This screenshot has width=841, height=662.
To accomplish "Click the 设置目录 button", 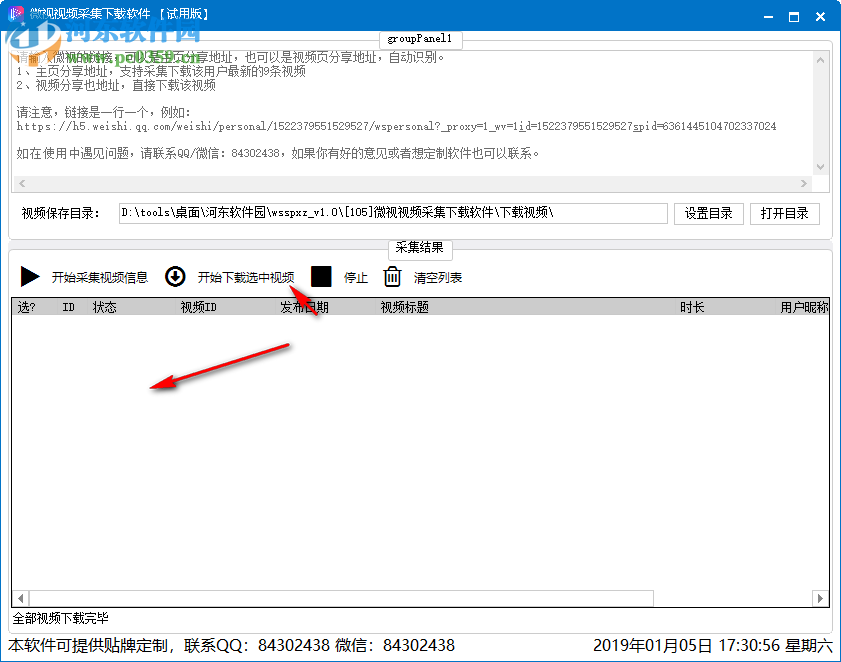I will (x=708, y=213).
